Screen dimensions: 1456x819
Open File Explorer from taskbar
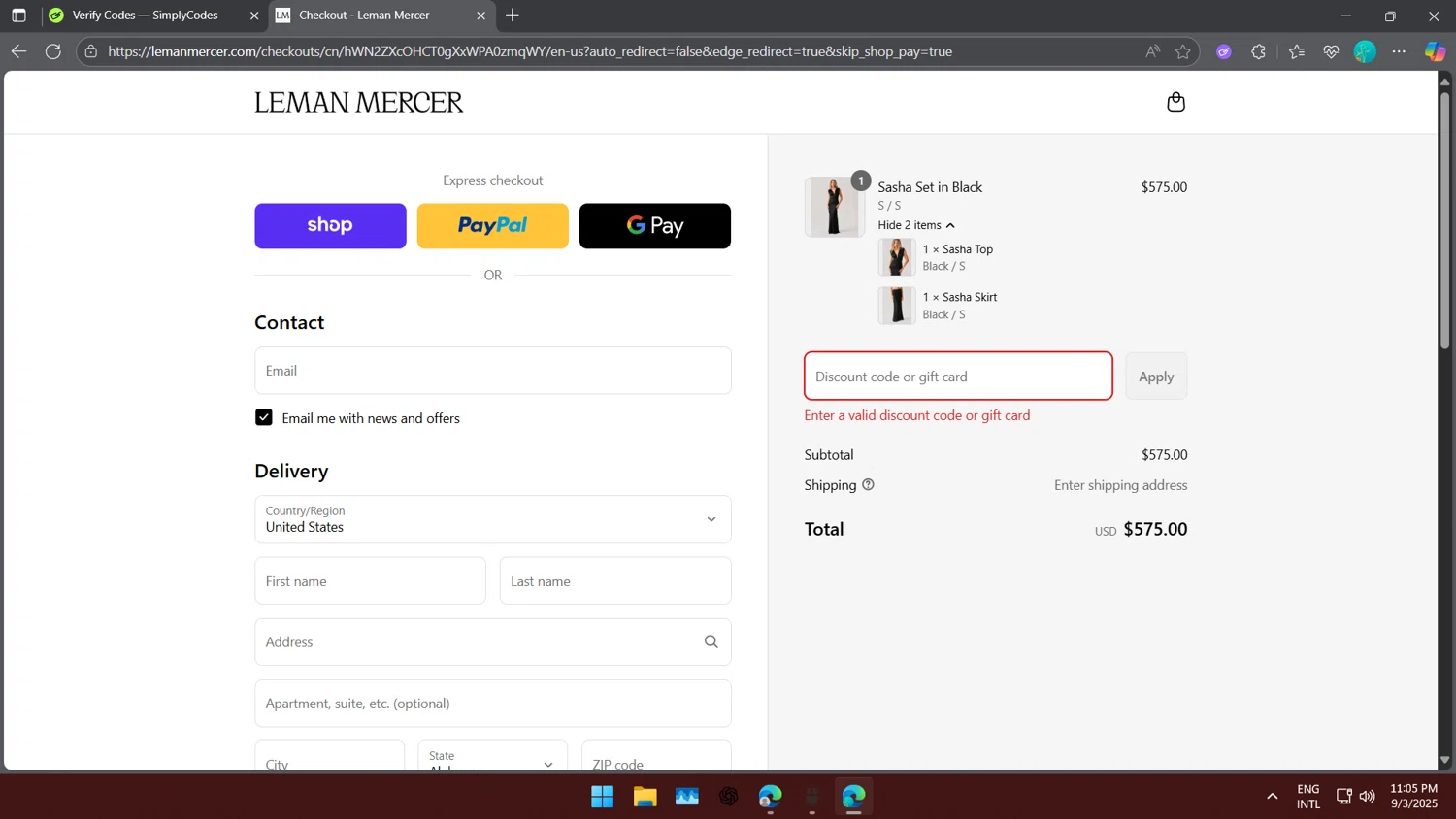[645, 797]
